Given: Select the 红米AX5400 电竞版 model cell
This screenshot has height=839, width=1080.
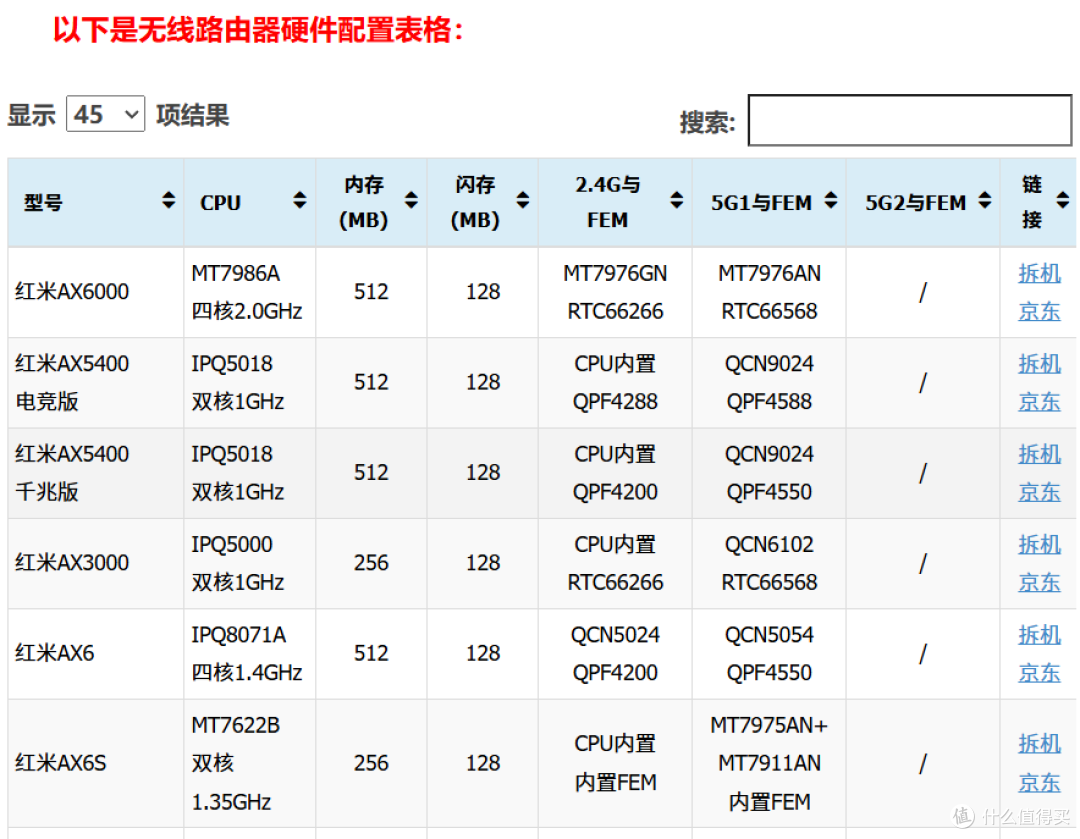Looking at the screenshot, I should tap(96, 382).
